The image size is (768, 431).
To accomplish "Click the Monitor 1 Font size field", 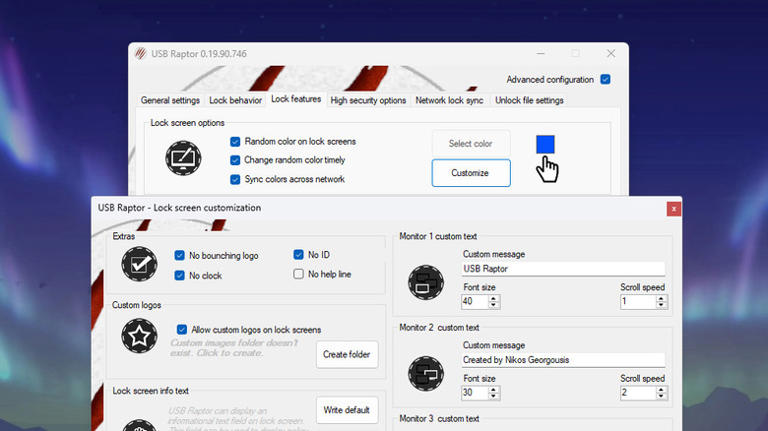I will click(475, 301).
